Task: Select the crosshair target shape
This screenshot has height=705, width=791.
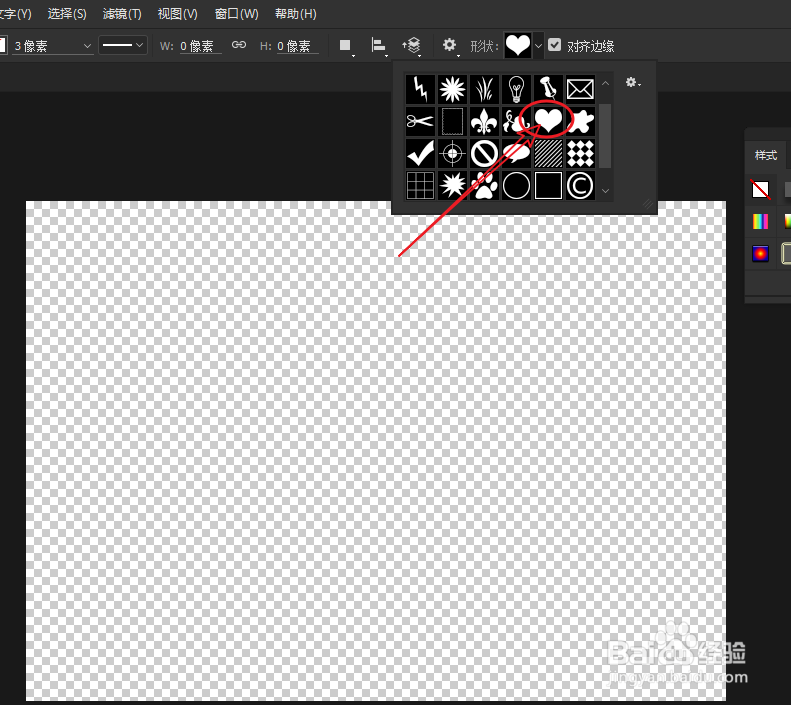Action: pyautogui.click(x=452, y=153)
